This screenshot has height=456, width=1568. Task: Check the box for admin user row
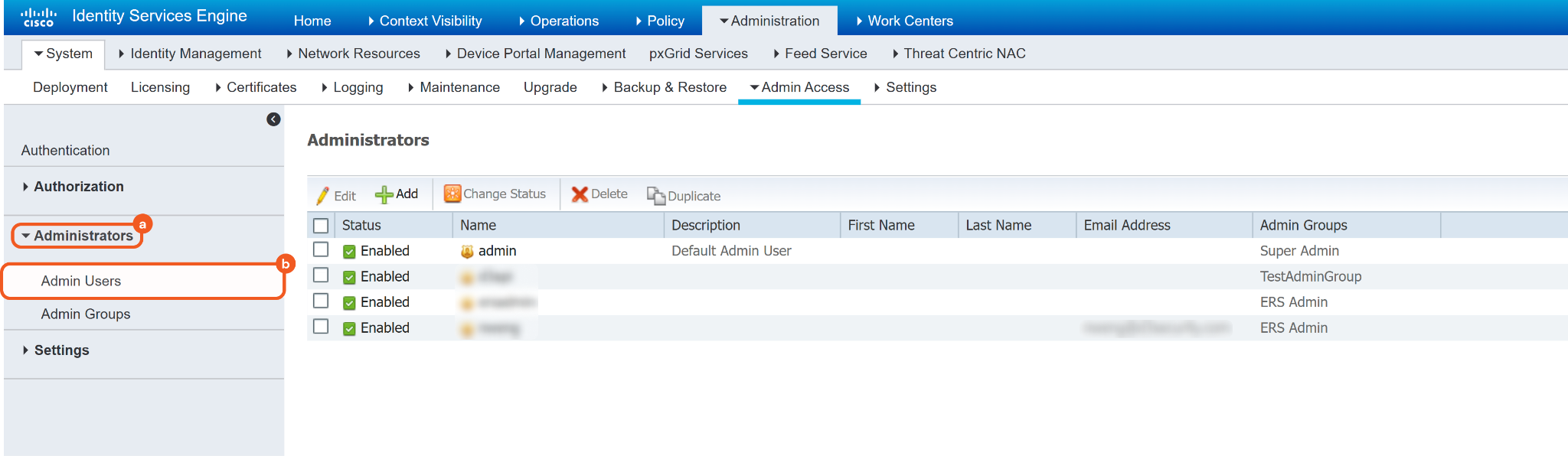click(321, 250)
